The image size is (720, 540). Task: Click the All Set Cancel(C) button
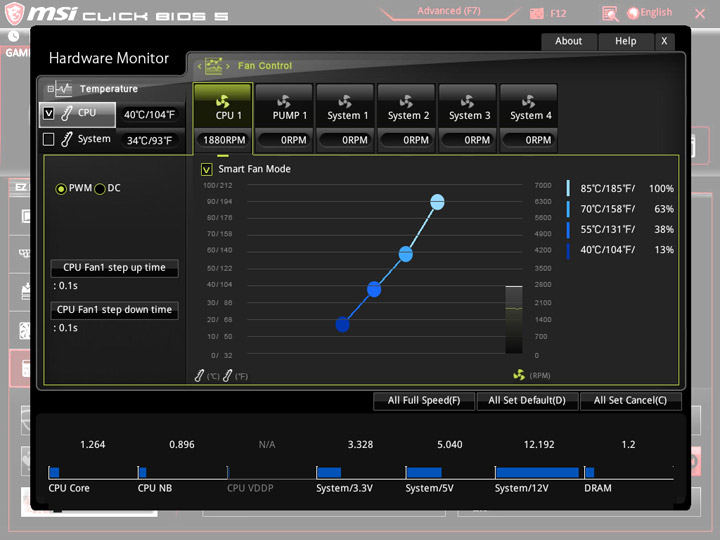coord(630,400)
